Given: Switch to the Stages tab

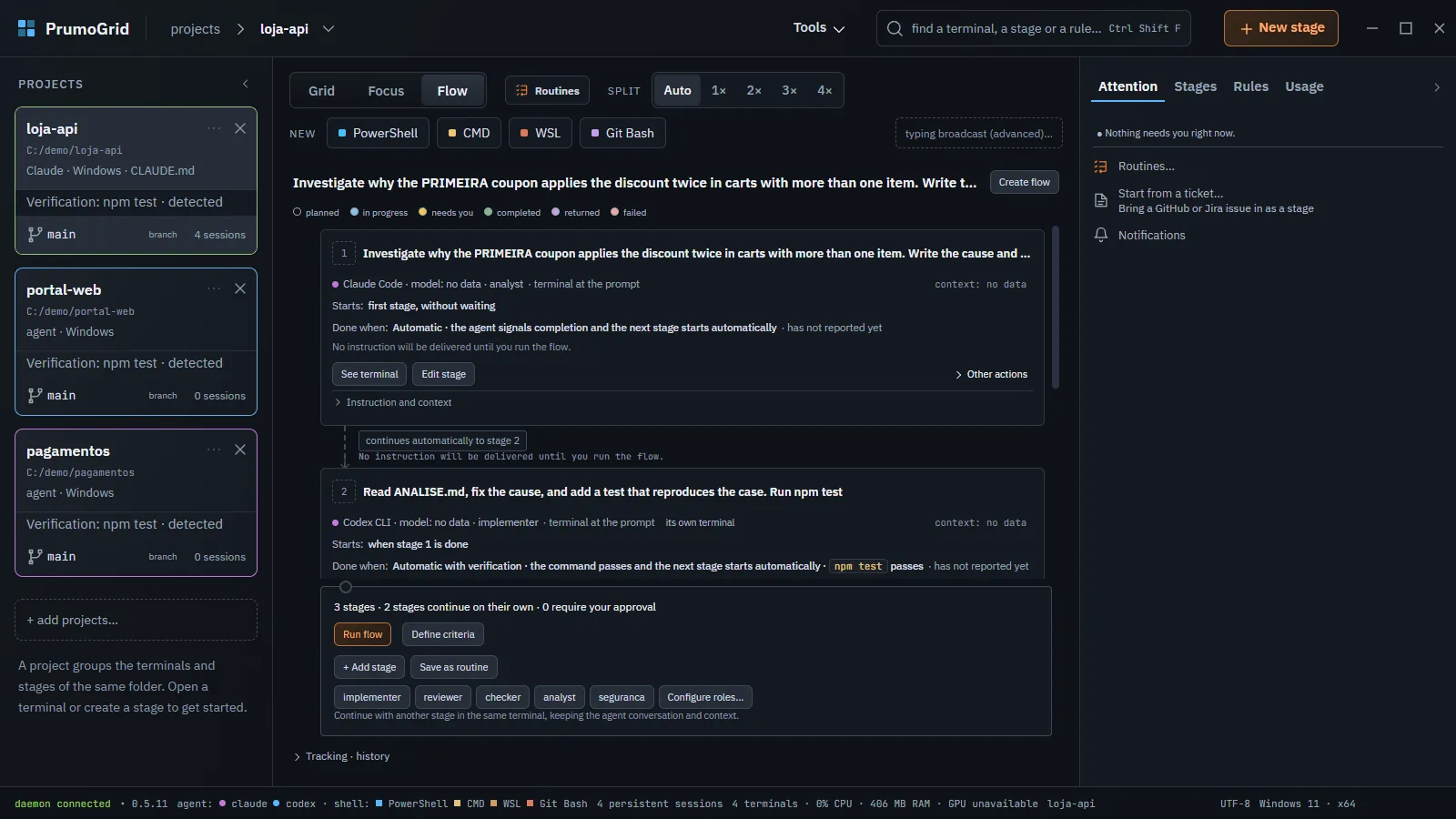Looking at the screenshot, I should 1195,87.
